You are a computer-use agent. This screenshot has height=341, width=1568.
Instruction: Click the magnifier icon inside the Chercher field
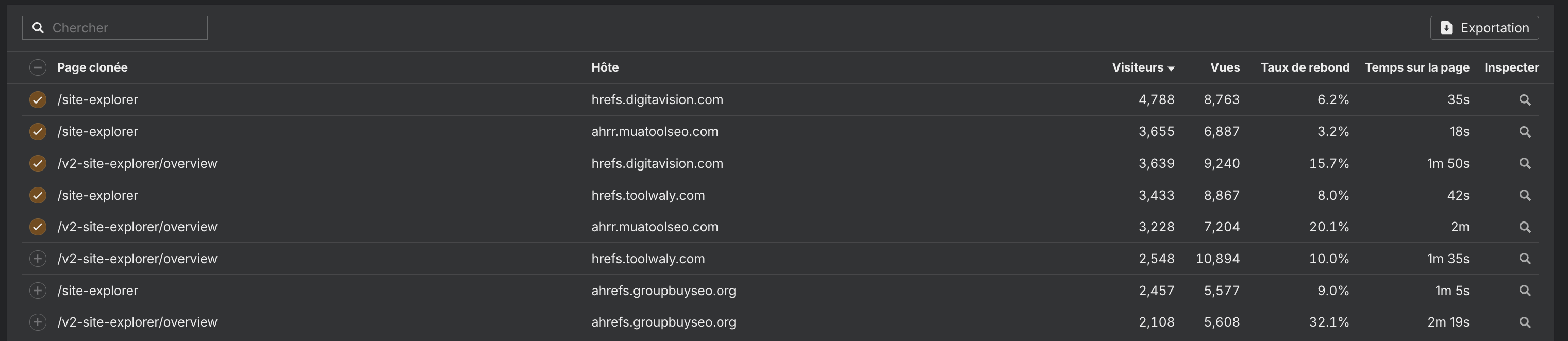coord(39,27)
